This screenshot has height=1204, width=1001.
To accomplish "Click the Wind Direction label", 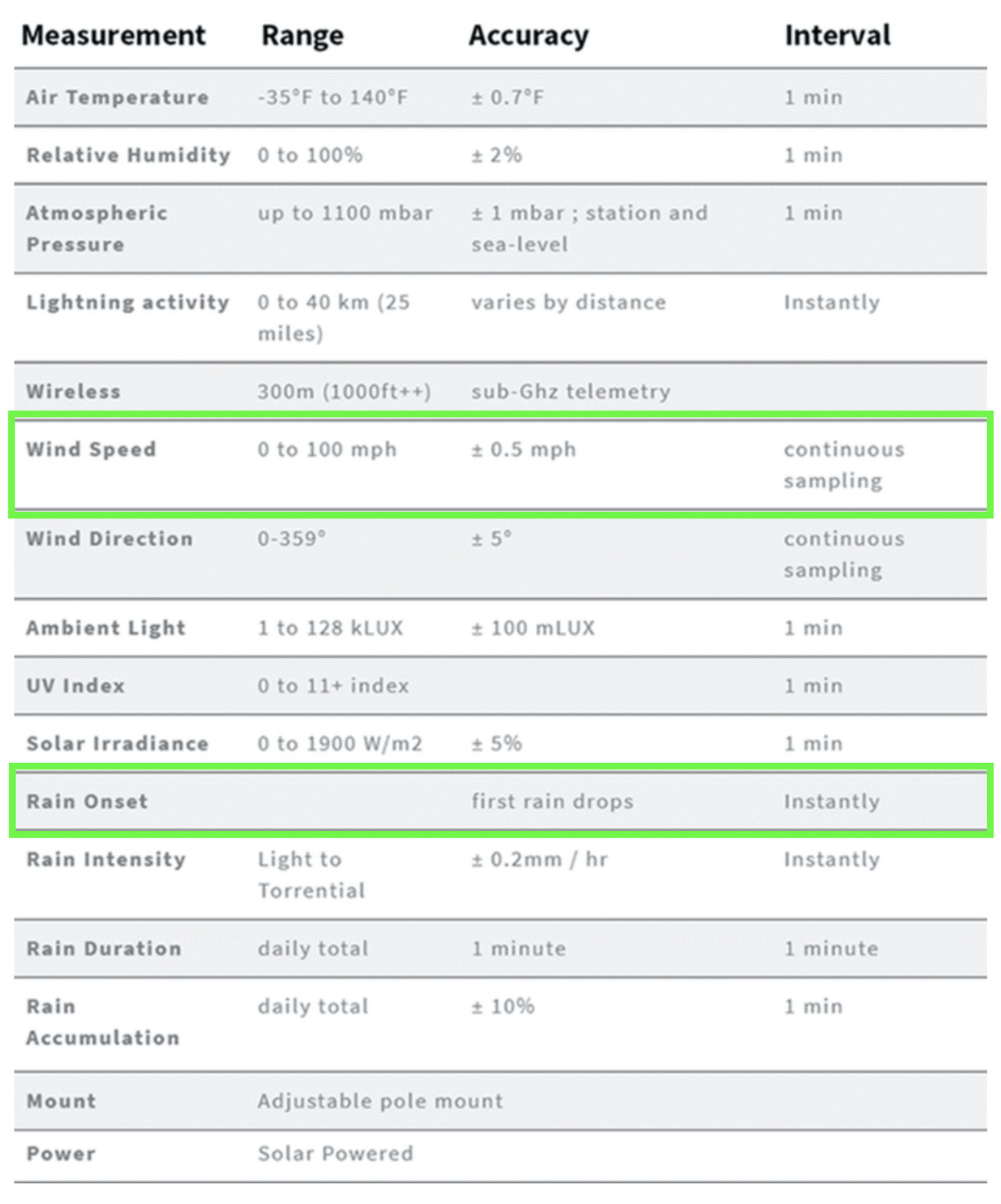I will (109, 538).
